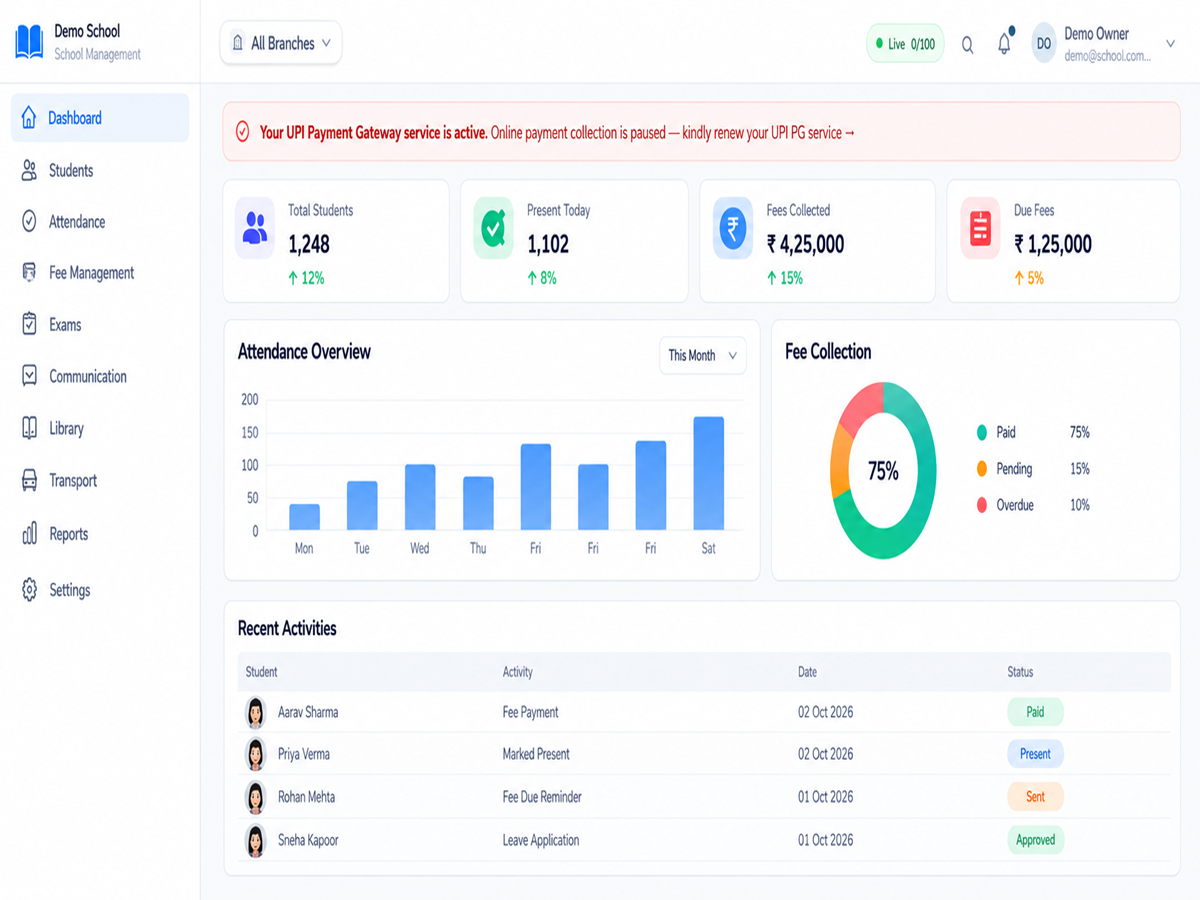Click the Leave Application activity

point(541,840)
